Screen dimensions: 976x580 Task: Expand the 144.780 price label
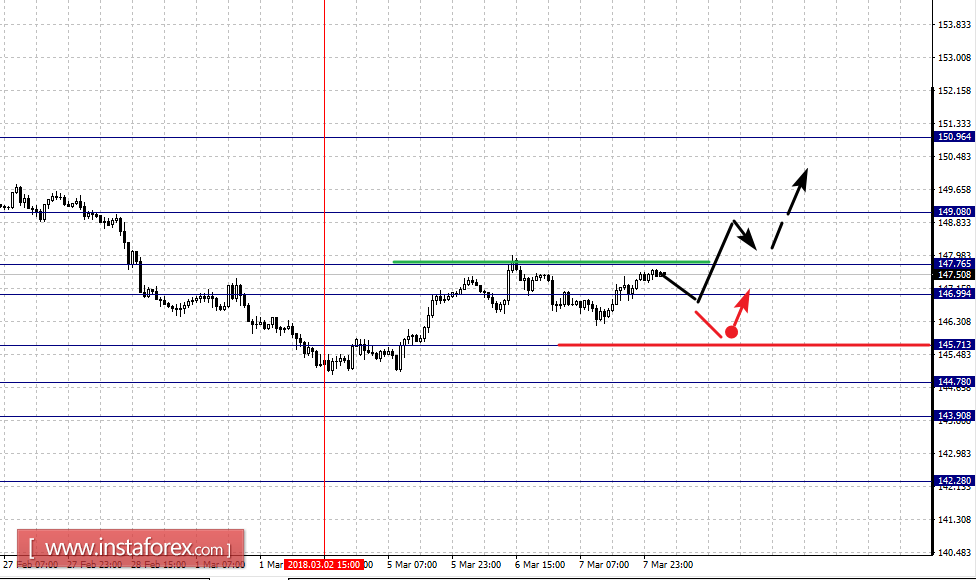click(950, 381)
